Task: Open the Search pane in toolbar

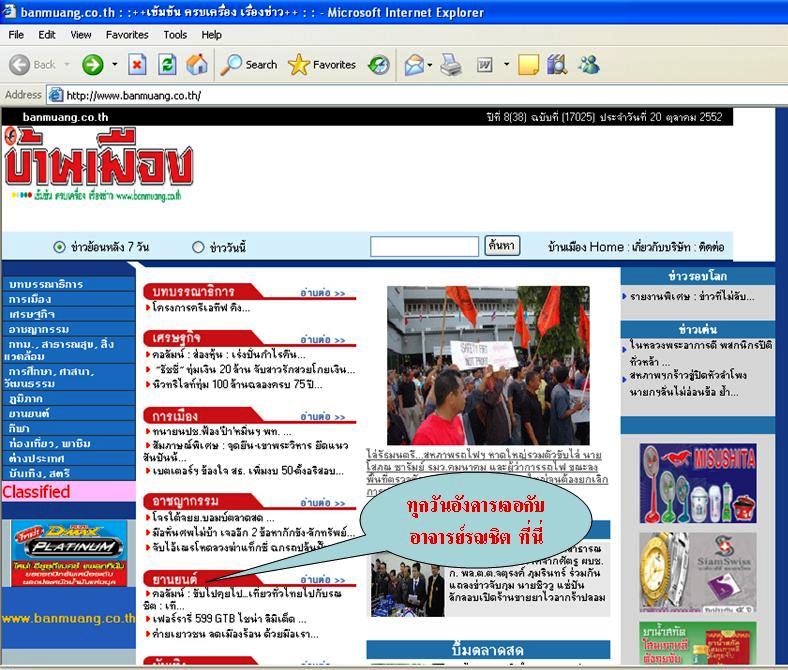Action: tap(250, 65)
